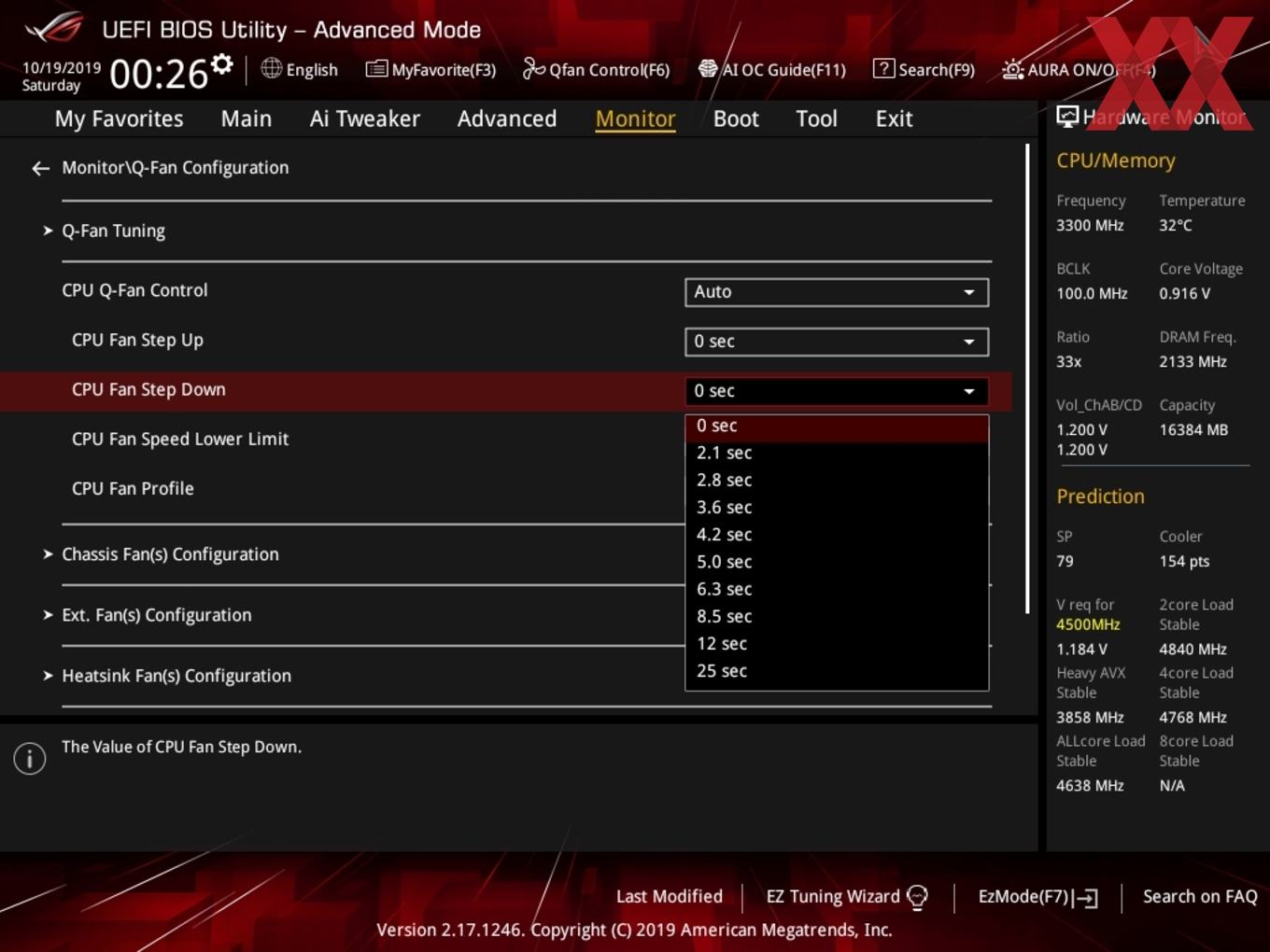Click Prediction section heading
1270x952 pixels.
pyautogui.click(x=1100, y=497)
